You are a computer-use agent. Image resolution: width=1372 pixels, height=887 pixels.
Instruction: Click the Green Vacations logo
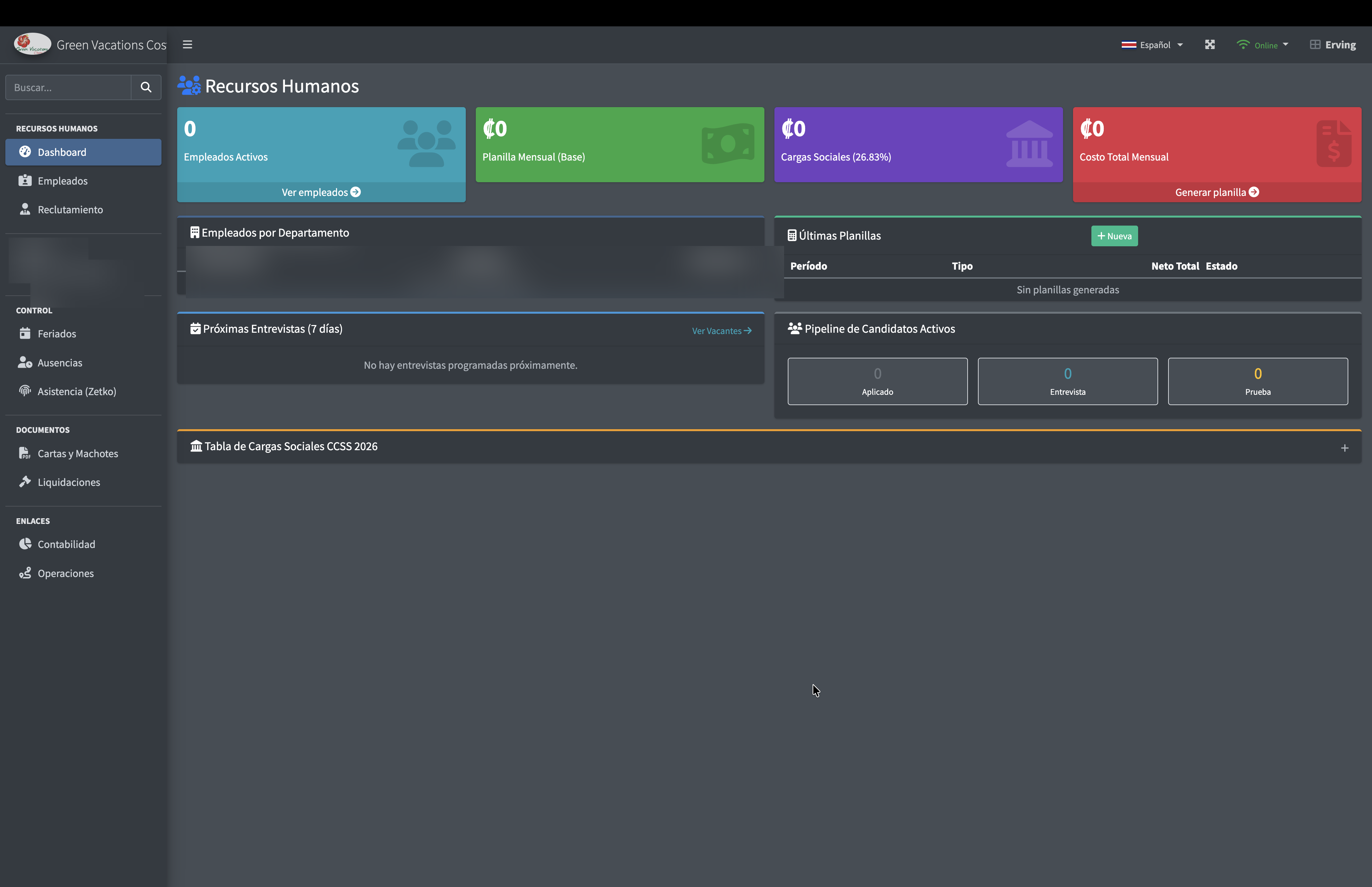33,44
